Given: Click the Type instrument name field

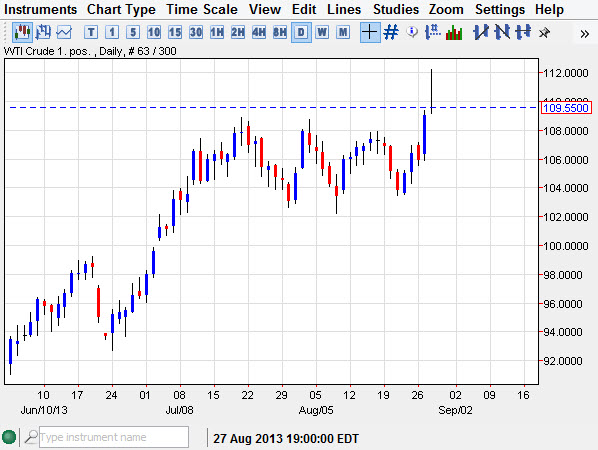Looking at the screenshot, I should pos(114,437).
